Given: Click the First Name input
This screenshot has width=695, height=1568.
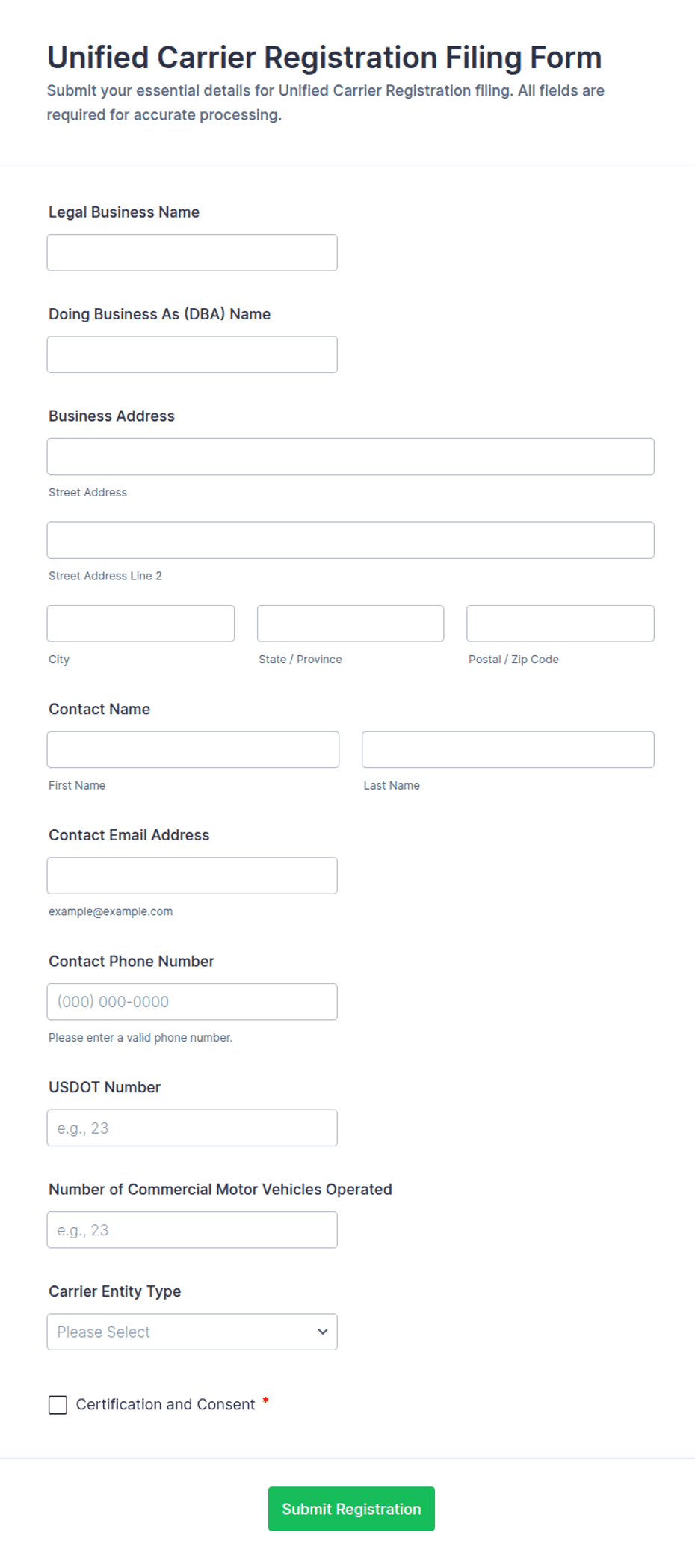Looking at the screenshot, I should pos(193,749).
